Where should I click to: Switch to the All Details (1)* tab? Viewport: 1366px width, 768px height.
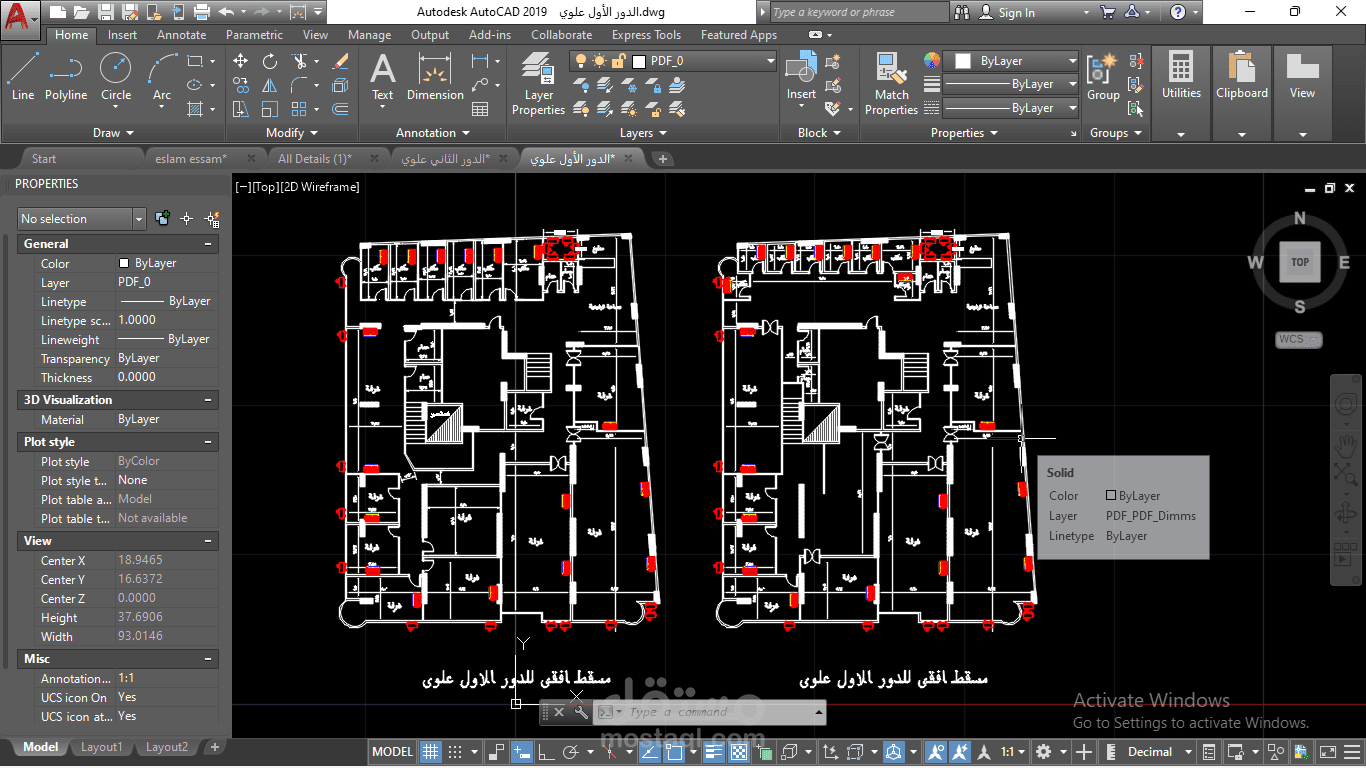[x=315, y=158]
